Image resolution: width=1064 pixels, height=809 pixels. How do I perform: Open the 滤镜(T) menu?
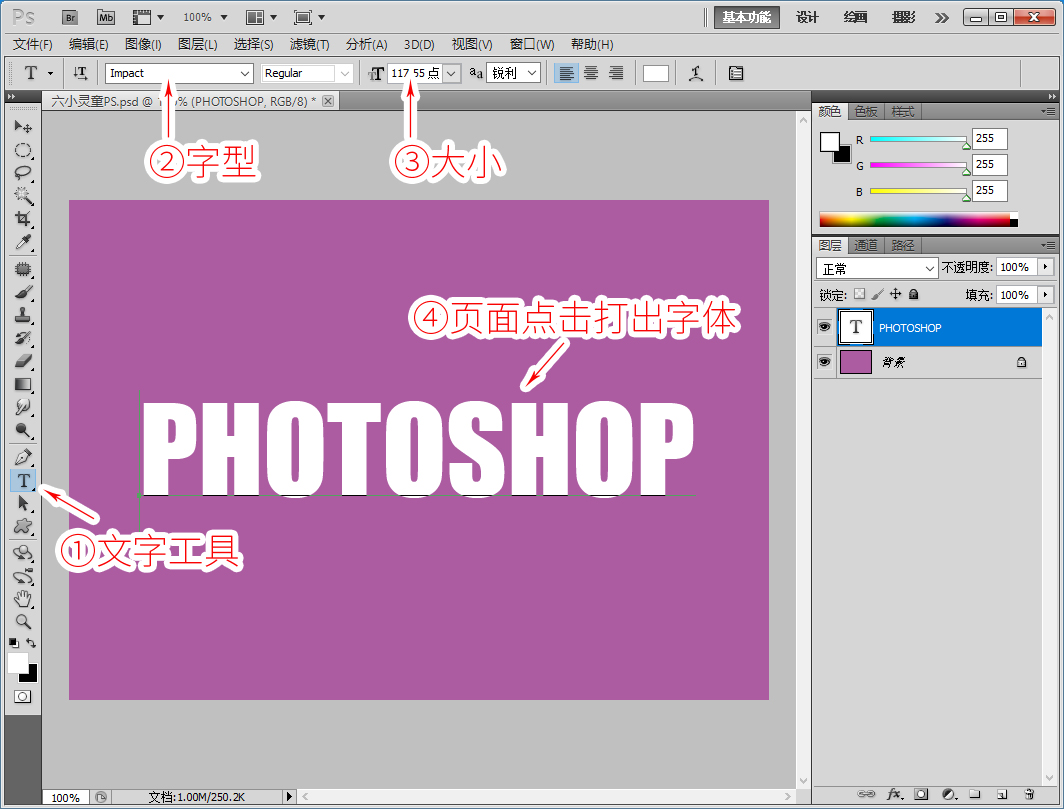pos(309,44)
